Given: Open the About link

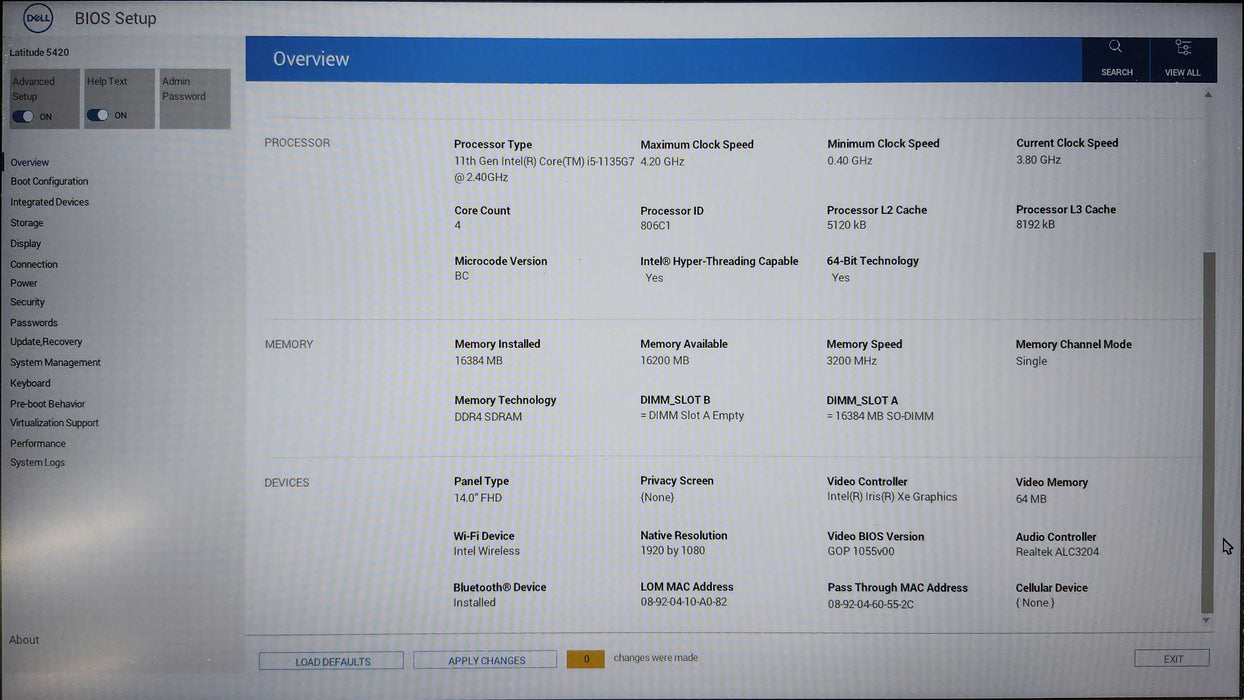Looking at the screenshot, I should pyautogui.click(x=25, y=640).
